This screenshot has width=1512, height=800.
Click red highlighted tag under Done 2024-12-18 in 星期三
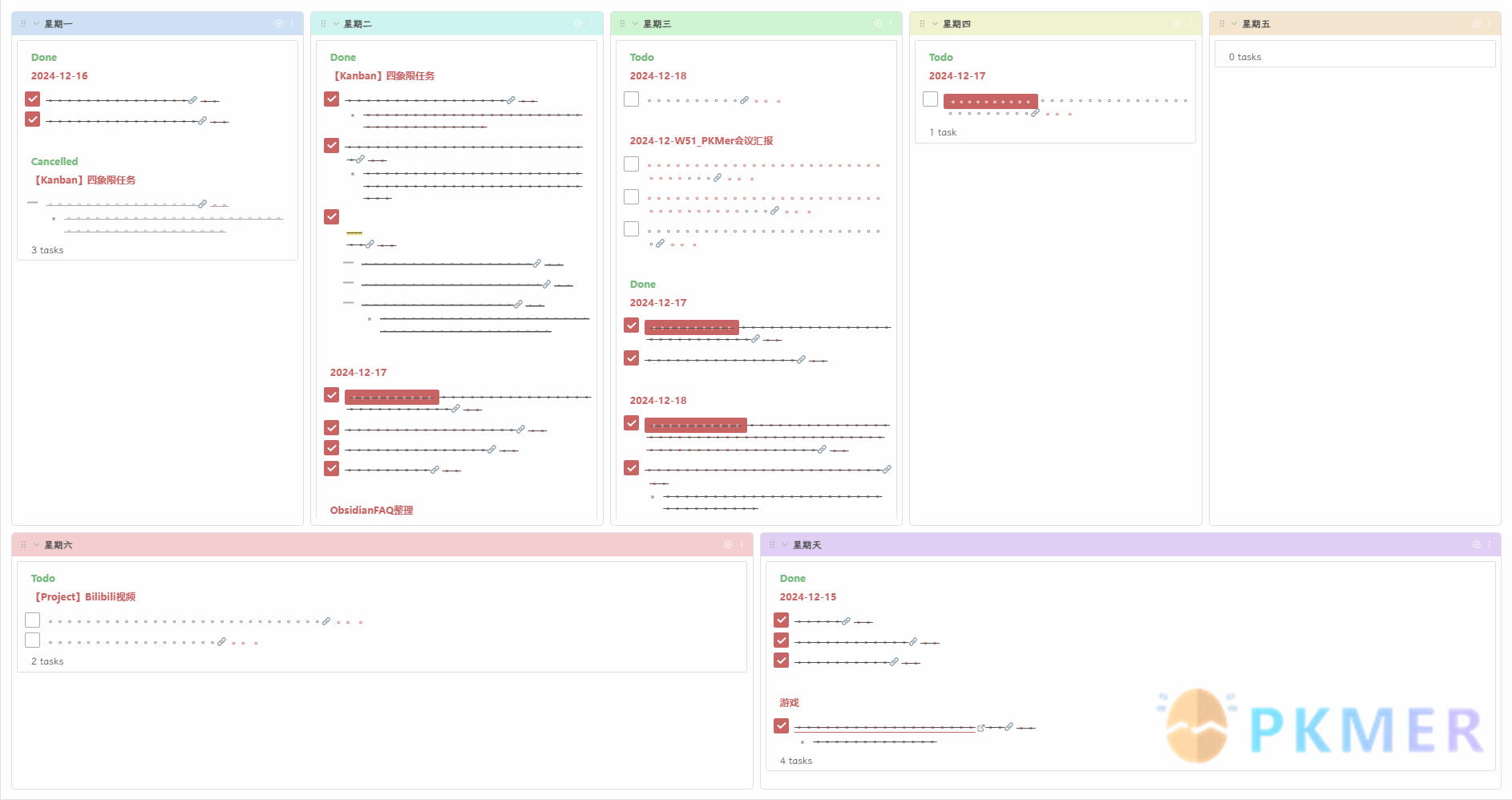[x=695, y=425]
